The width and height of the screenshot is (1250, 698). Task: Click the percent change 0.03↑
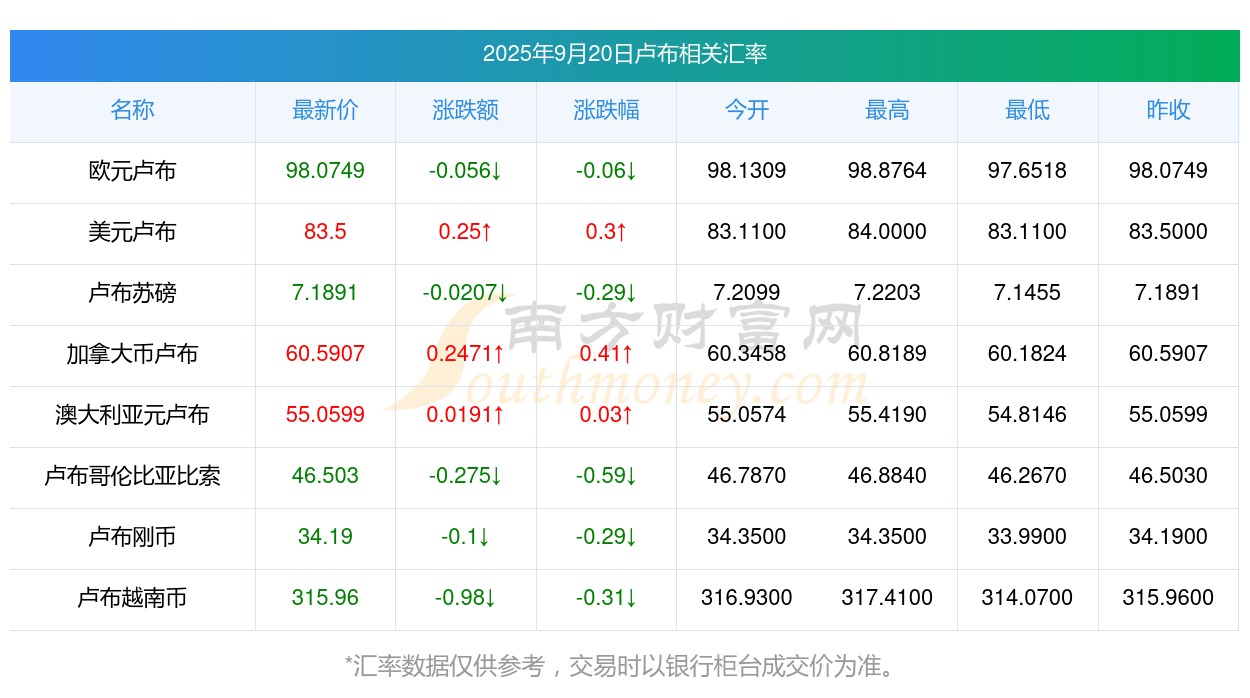click(606, 415)
